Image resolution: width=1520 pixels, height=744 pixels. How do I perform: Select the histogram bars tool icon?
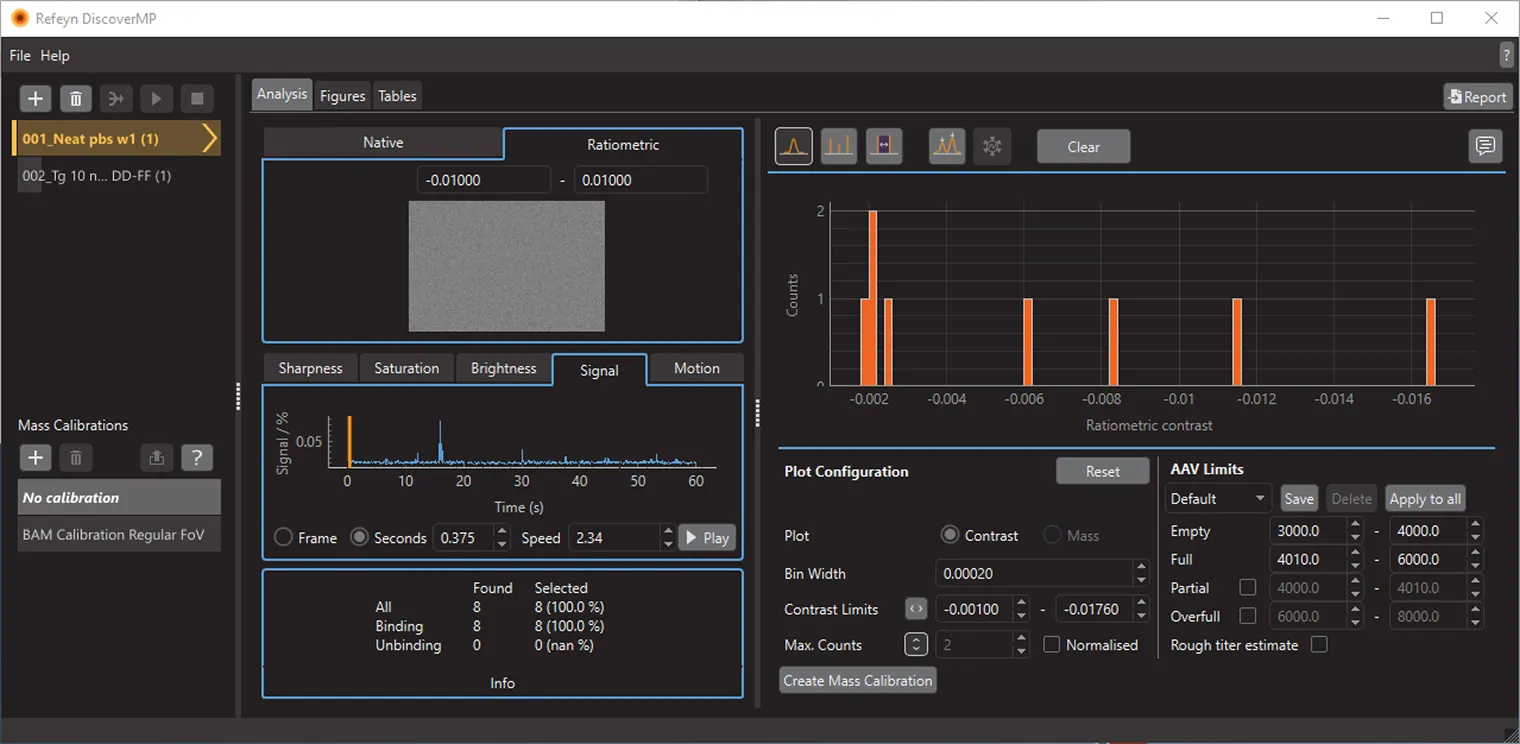[x=839, y=146]
